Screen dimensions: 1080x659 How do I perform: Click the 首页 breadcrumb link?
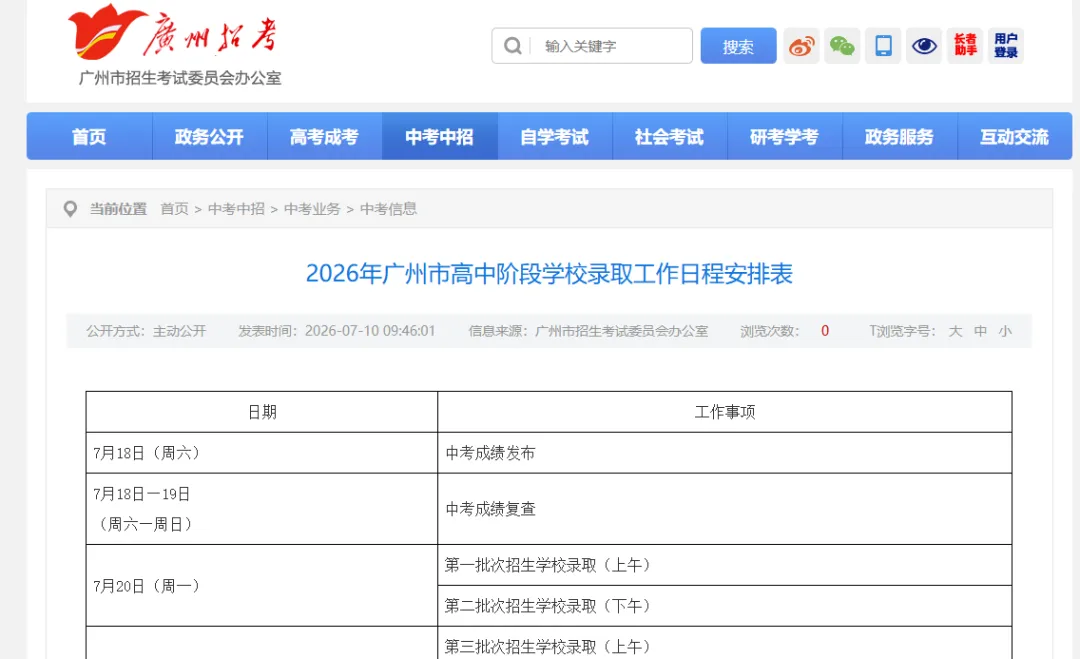coord(174,209)
